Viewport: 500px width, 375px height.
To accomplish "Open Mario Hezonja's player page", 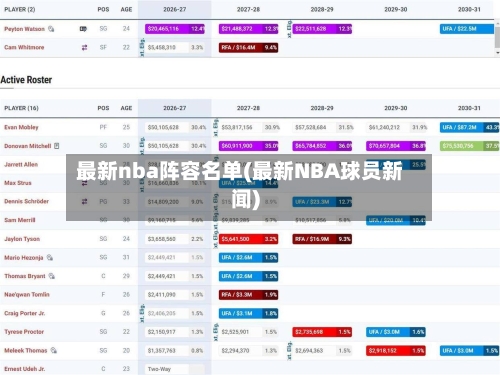I will (24, 258).
